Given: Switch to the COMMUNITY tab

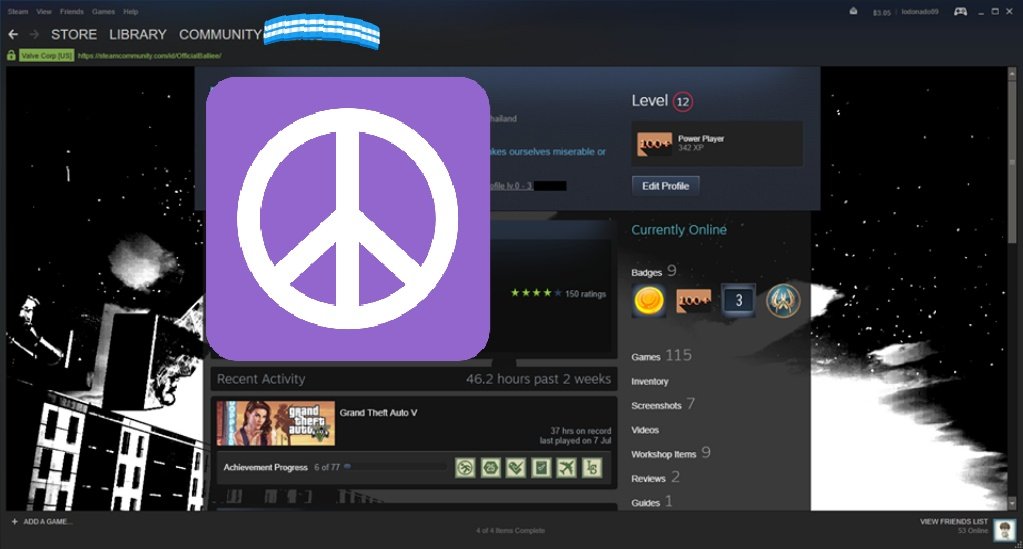Looking at the screenshot, I should click(221, 35).
